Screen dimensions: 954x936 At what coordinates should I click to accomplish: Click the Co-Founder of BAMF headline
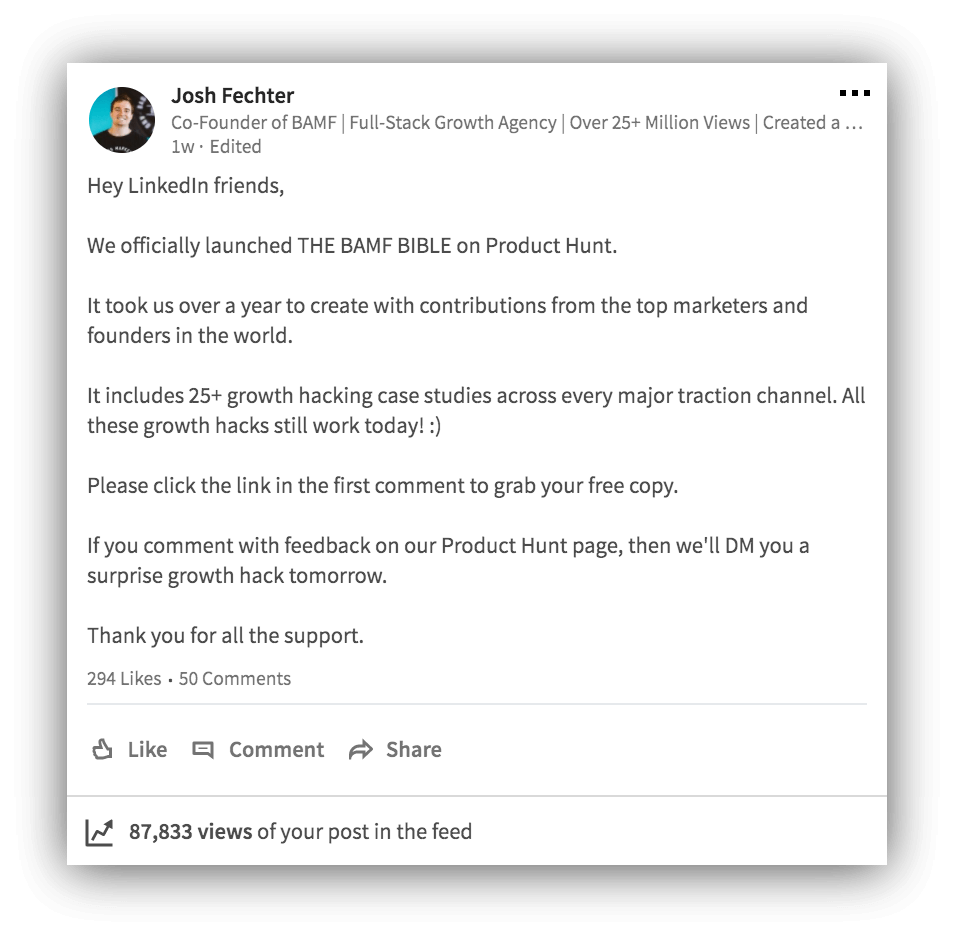[400, 123]
